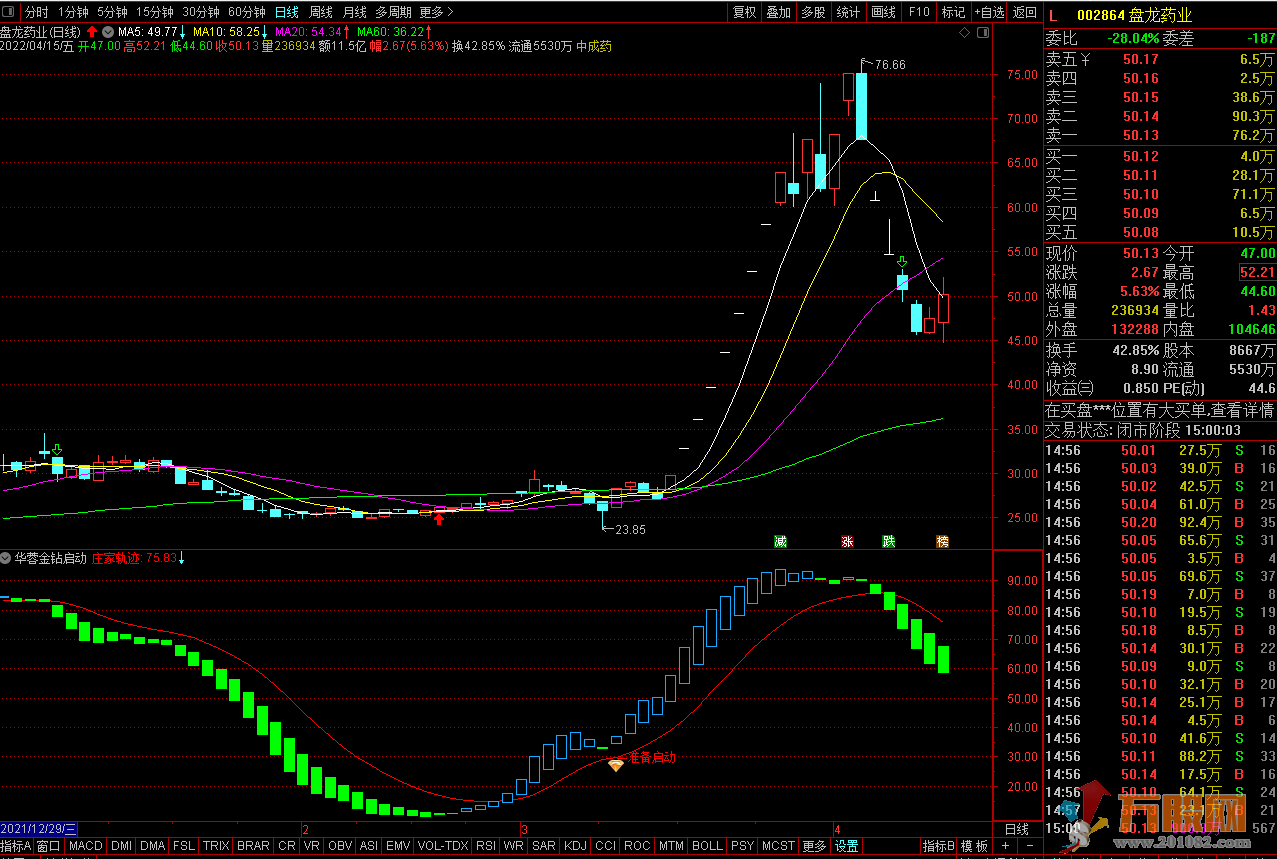Screen dimensions: 1277x859
Task: Click stock name 盘龙药业 in quote panel
Action: coord(1161,15)
